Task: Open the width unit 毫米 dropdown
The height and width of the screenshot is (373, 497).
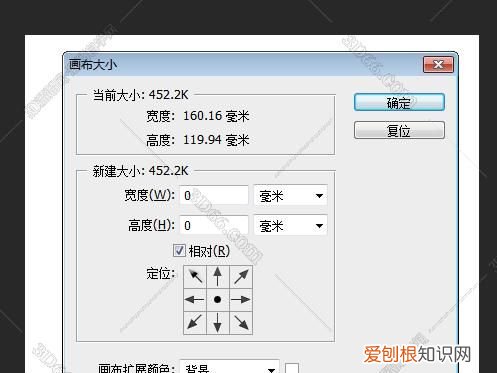Action: click(x=290, y=195)
